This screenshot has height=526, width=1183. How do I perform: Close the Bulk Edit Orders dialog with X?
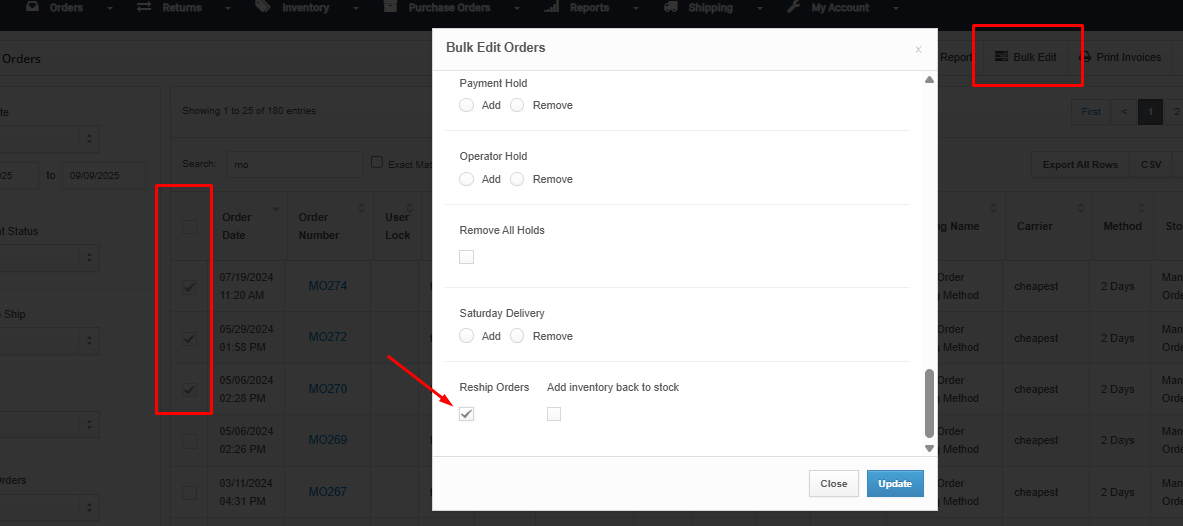pyautogui.click(x=918, y=49)
